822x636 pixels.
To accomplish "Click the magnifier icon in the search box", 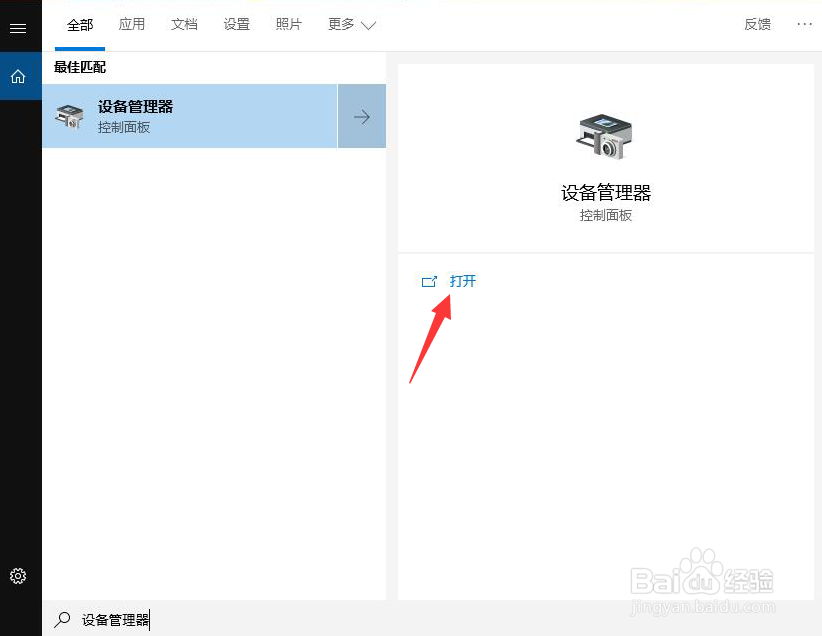I will coord(62,620).
